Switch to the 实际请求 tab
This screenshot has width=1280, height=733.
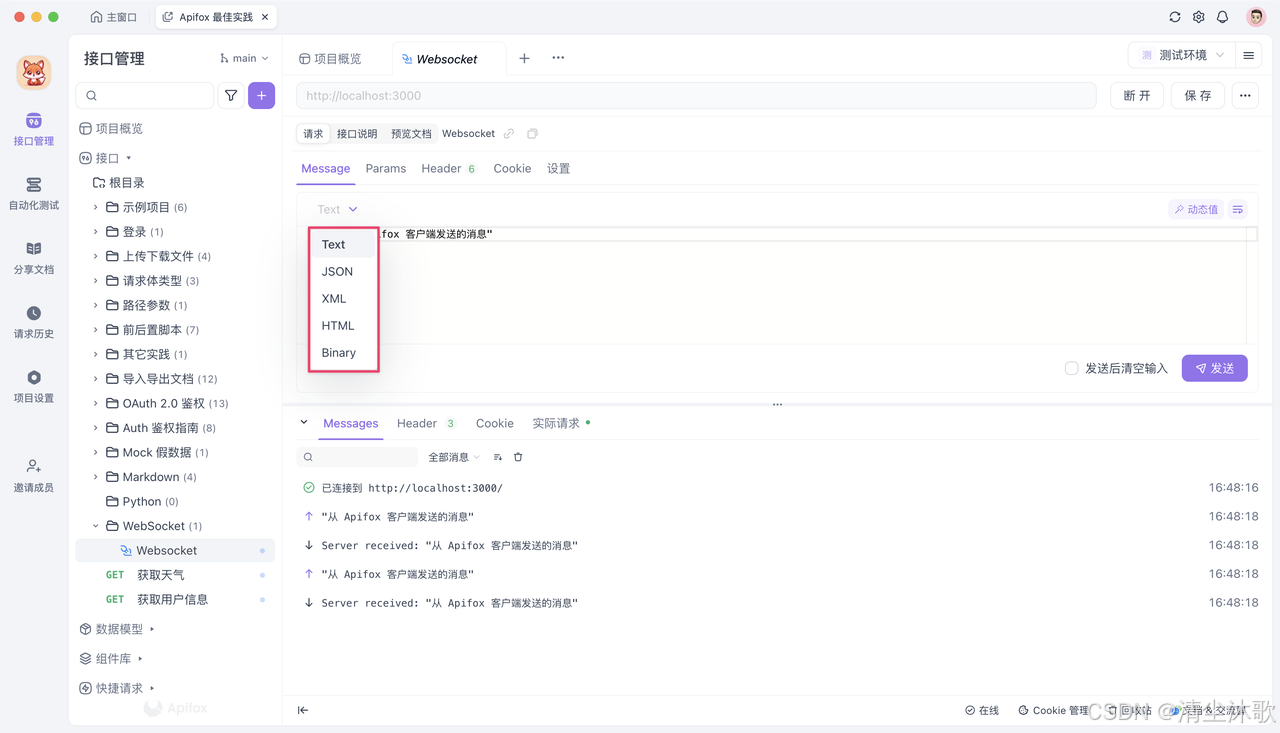[x=556, y=423]
